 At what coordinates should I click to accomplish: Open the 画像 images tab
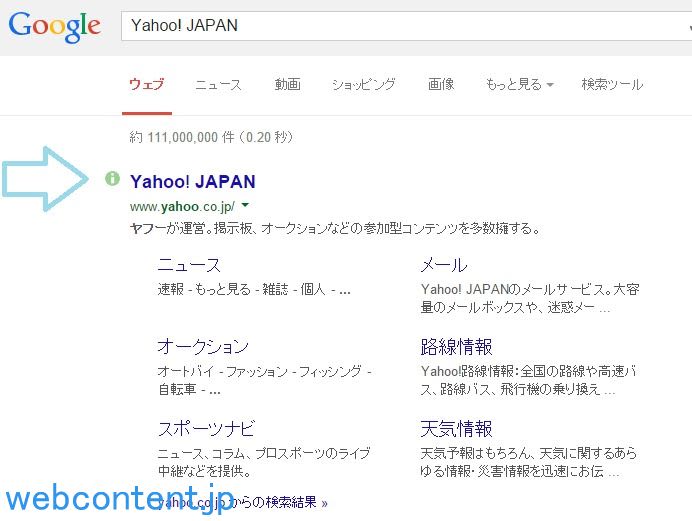point(441,85)
